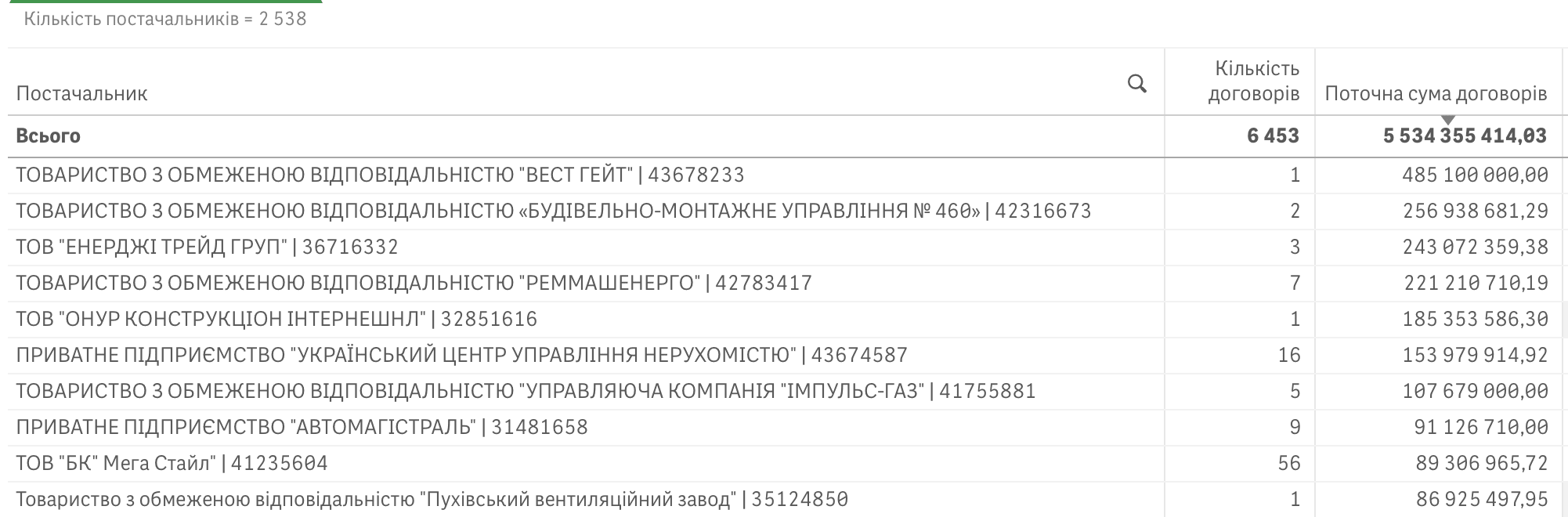Screen dimensions: 1568x517
Task: Click total contract count 6 453
Action: [1273, 136]
